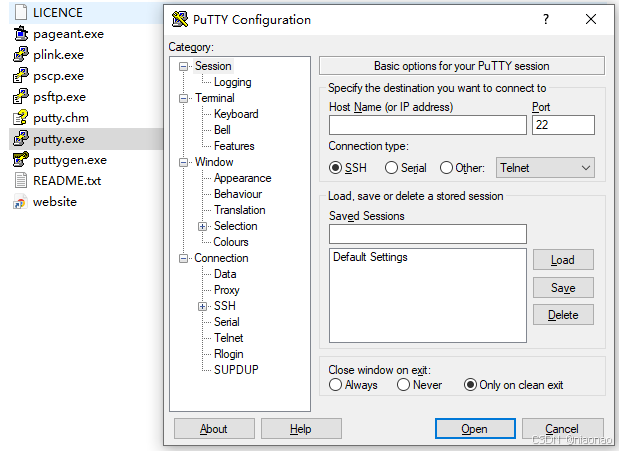Focus the Saved Sessions name field
The image size is (619, 451).
pos(428,234)
